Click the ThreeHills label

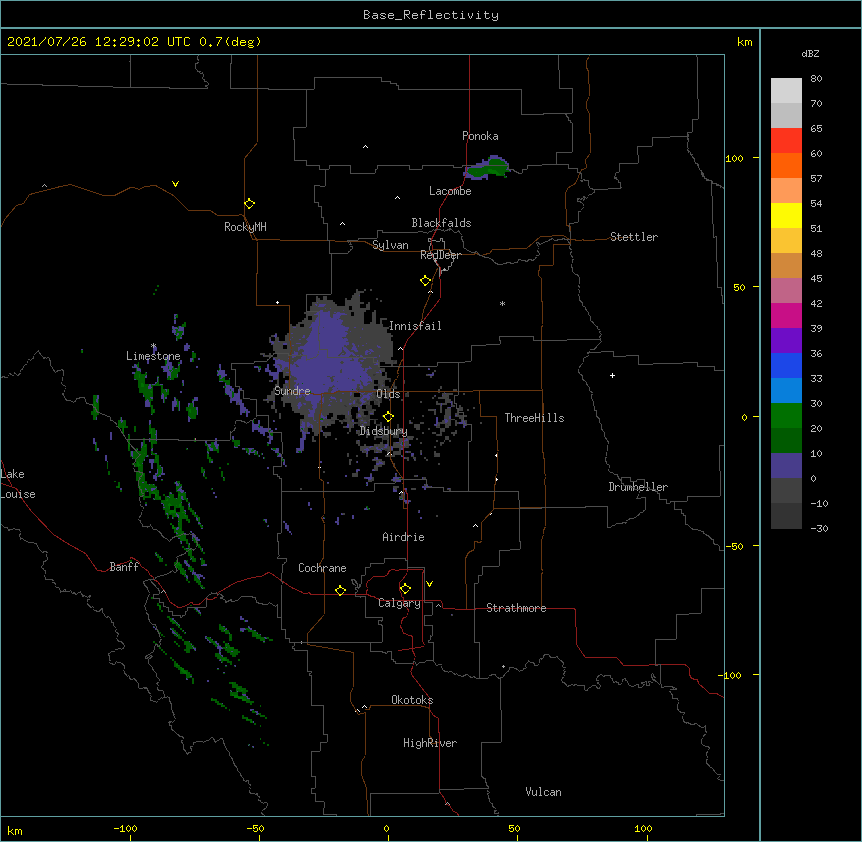pos(534,418)
